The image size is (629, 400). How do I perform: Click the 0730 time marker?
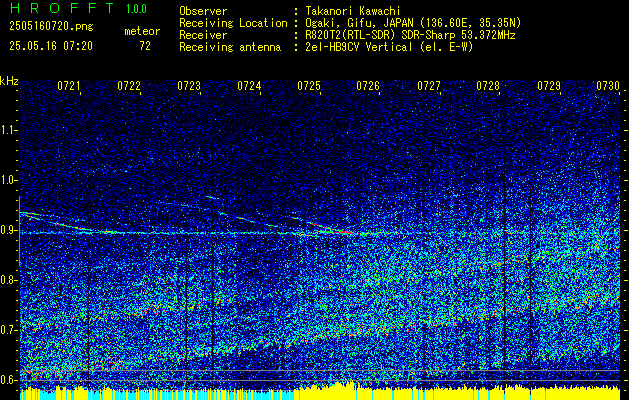pyautogui.click(x=608, y=86)
